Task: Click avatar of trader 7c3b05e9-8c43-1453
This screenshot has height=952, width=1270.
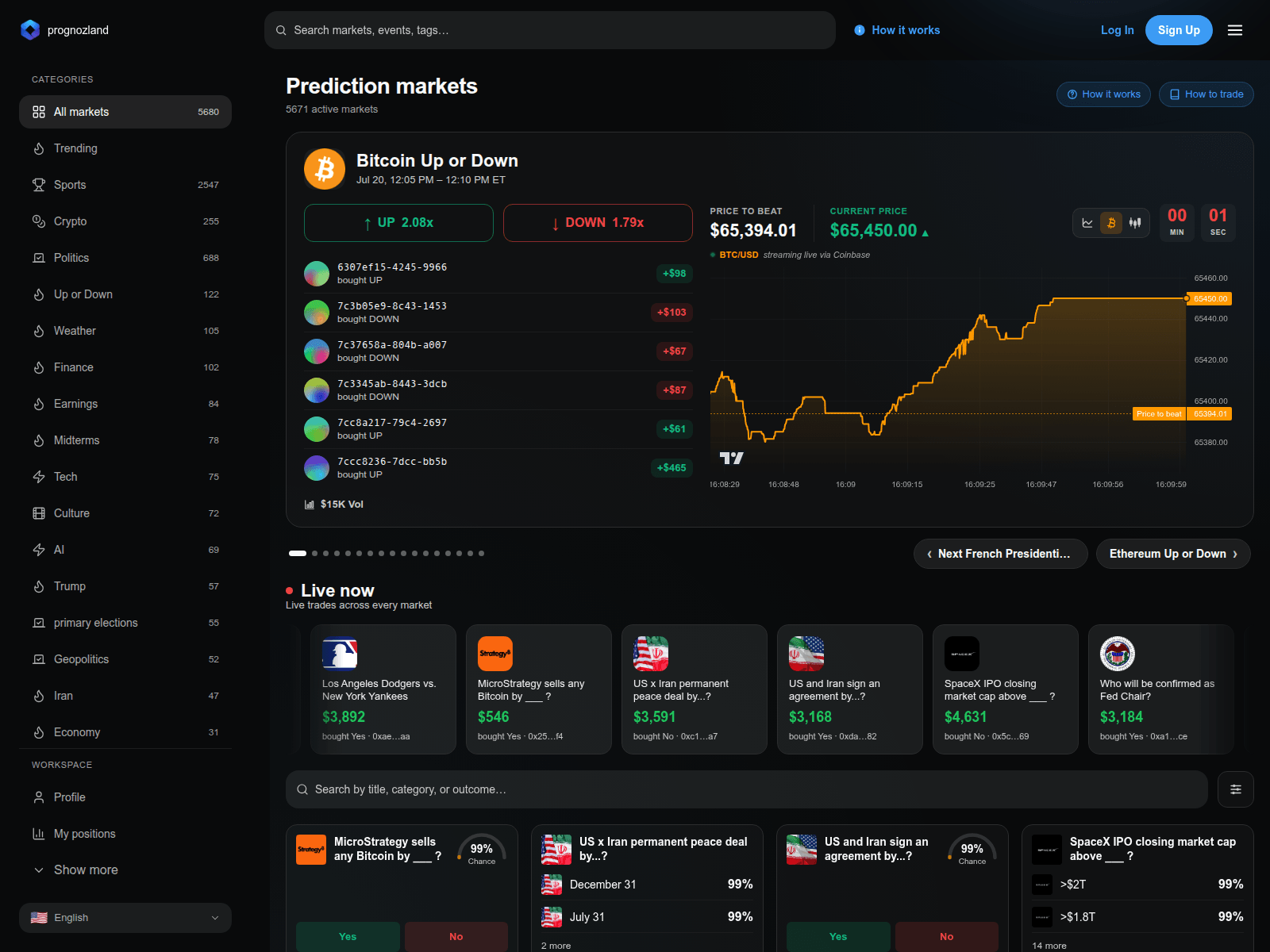Action: tap(317, 313)
